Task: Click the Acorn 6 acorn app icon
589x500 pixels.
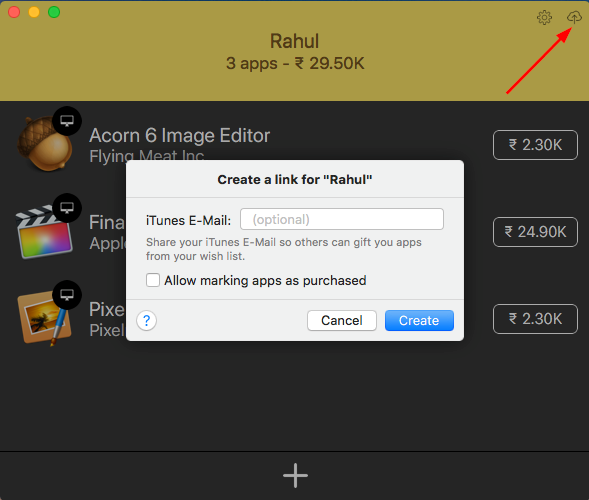Action: [x=45, y=144]
